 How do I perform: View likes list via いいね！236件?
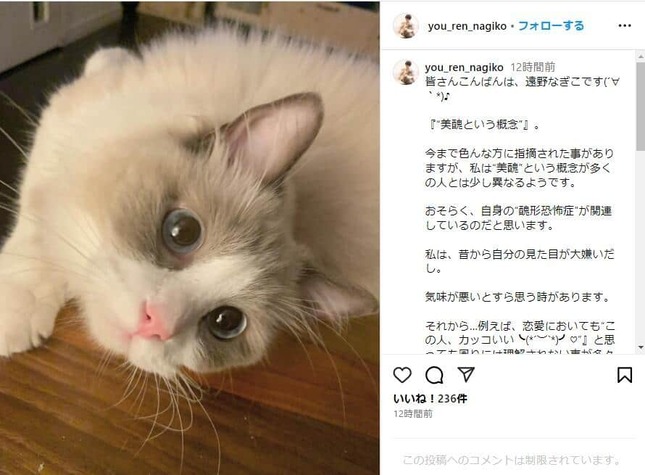click(x=430, y=399)
